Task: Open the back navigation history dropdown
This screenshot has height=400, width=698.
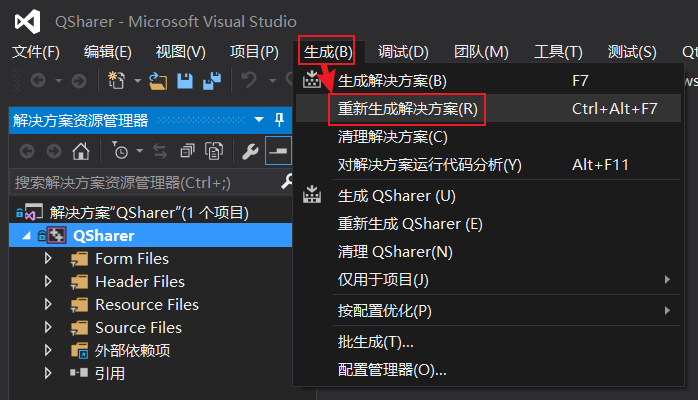Action: tap(58, 81)
